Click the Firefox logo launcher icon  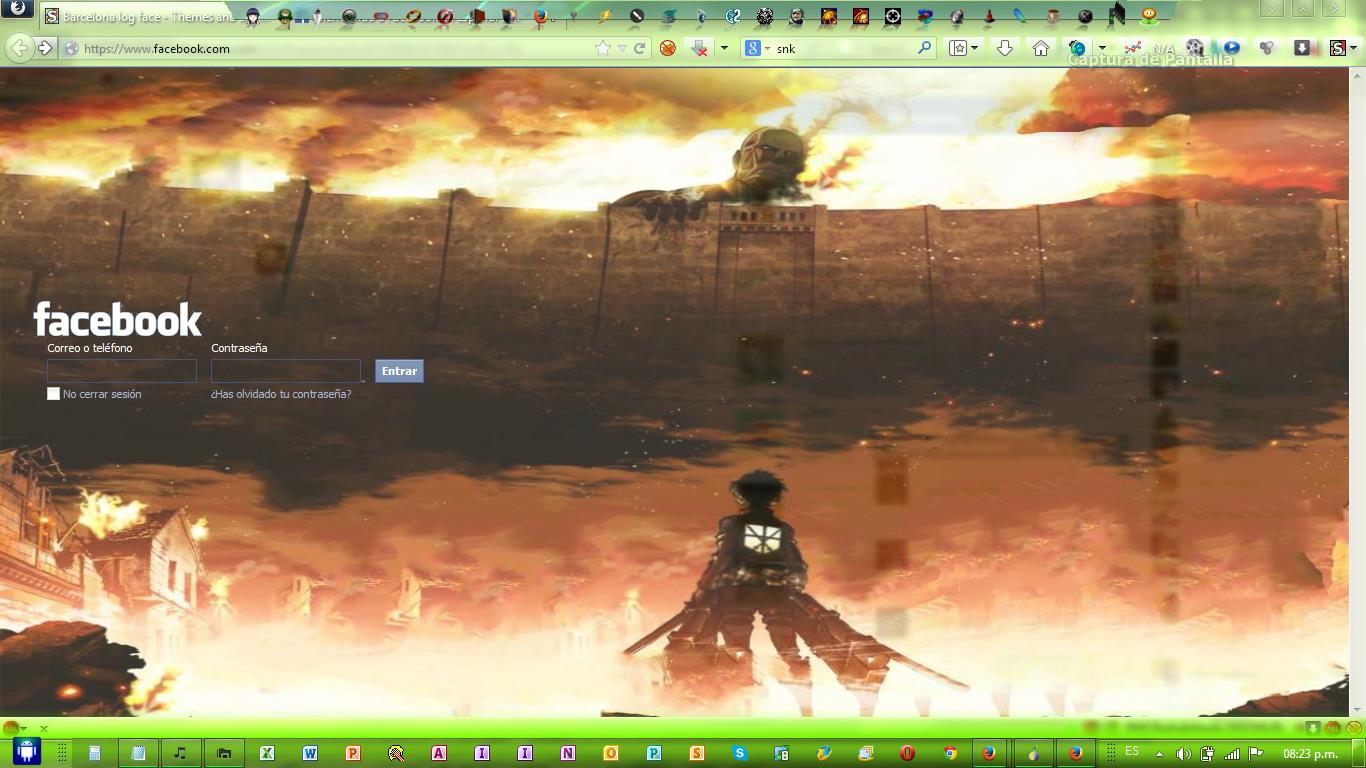click(x=540, y=16)
